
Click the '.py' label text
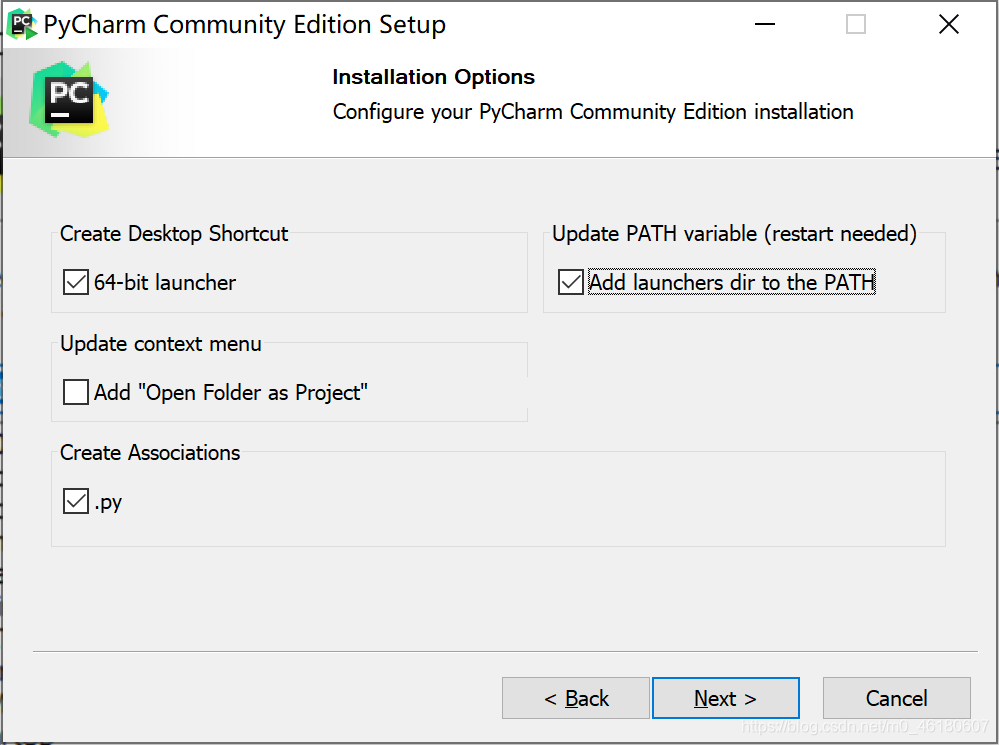pos(108,502)
